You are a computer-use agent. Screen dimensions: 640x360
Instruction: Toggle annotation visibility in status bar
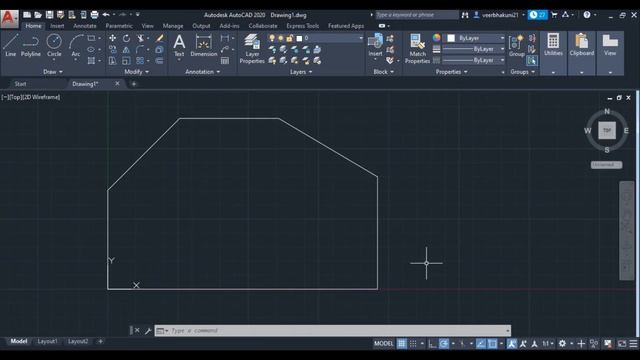pyautogui.click(x=512, y=344)
